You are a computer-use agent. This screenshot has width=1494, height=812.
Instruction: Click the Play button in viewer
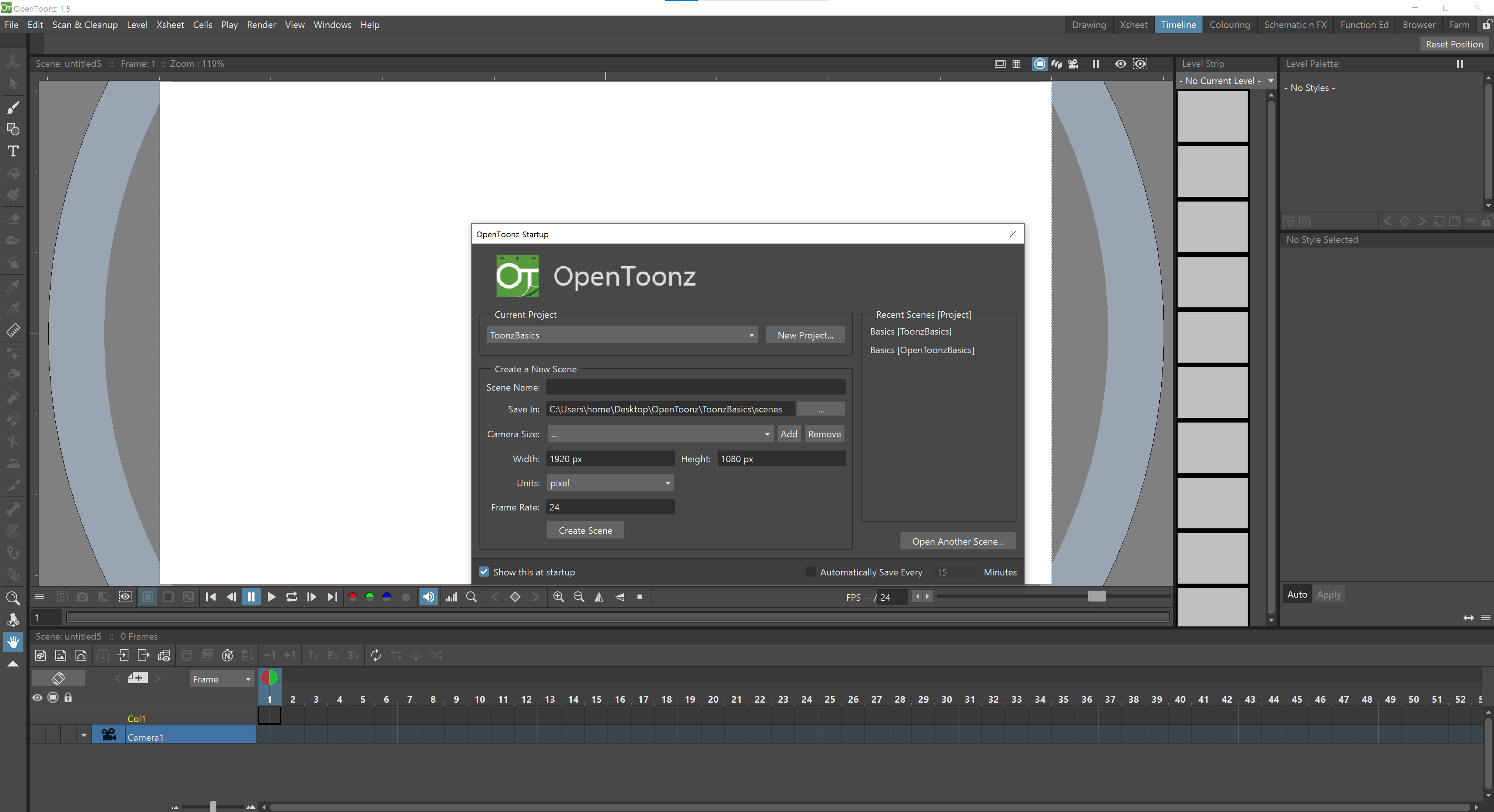point(271,597)
